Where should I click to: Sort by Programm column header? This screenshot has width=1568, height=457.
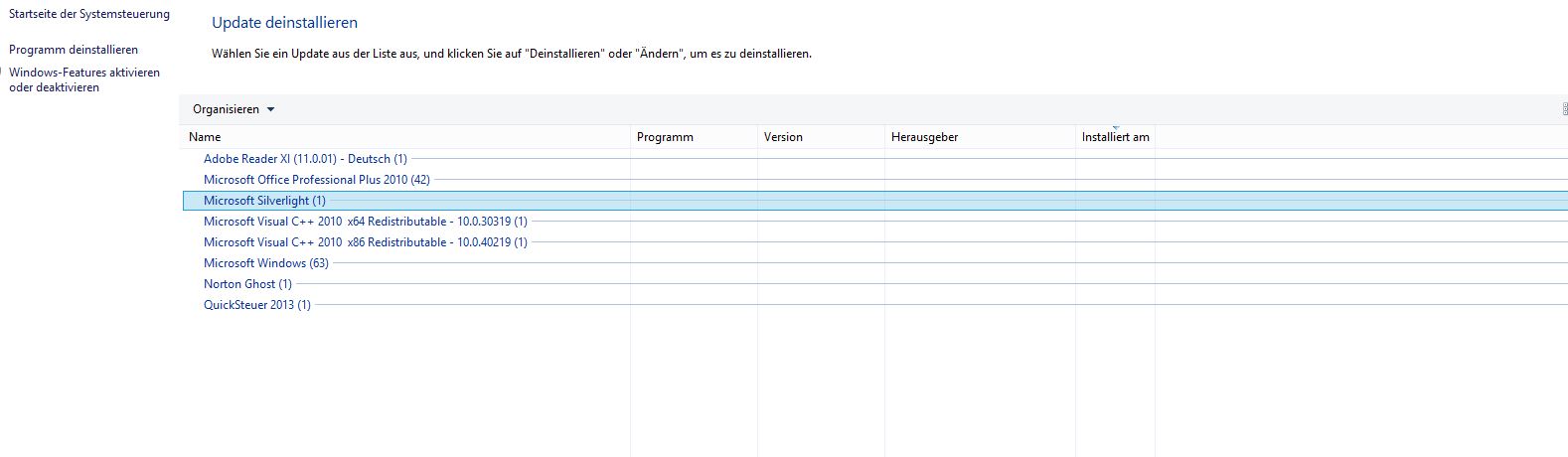point(695,137)
